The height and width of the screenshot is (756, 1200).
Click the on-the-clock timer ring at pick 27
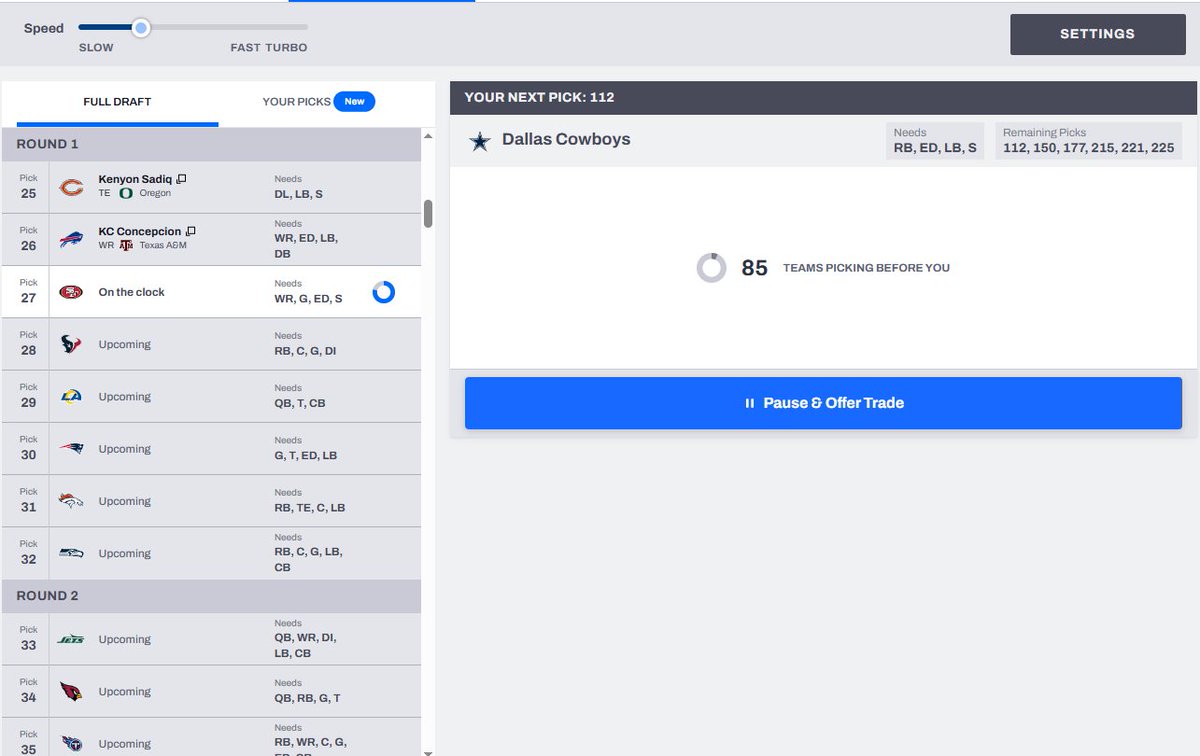tap(383, 292)
